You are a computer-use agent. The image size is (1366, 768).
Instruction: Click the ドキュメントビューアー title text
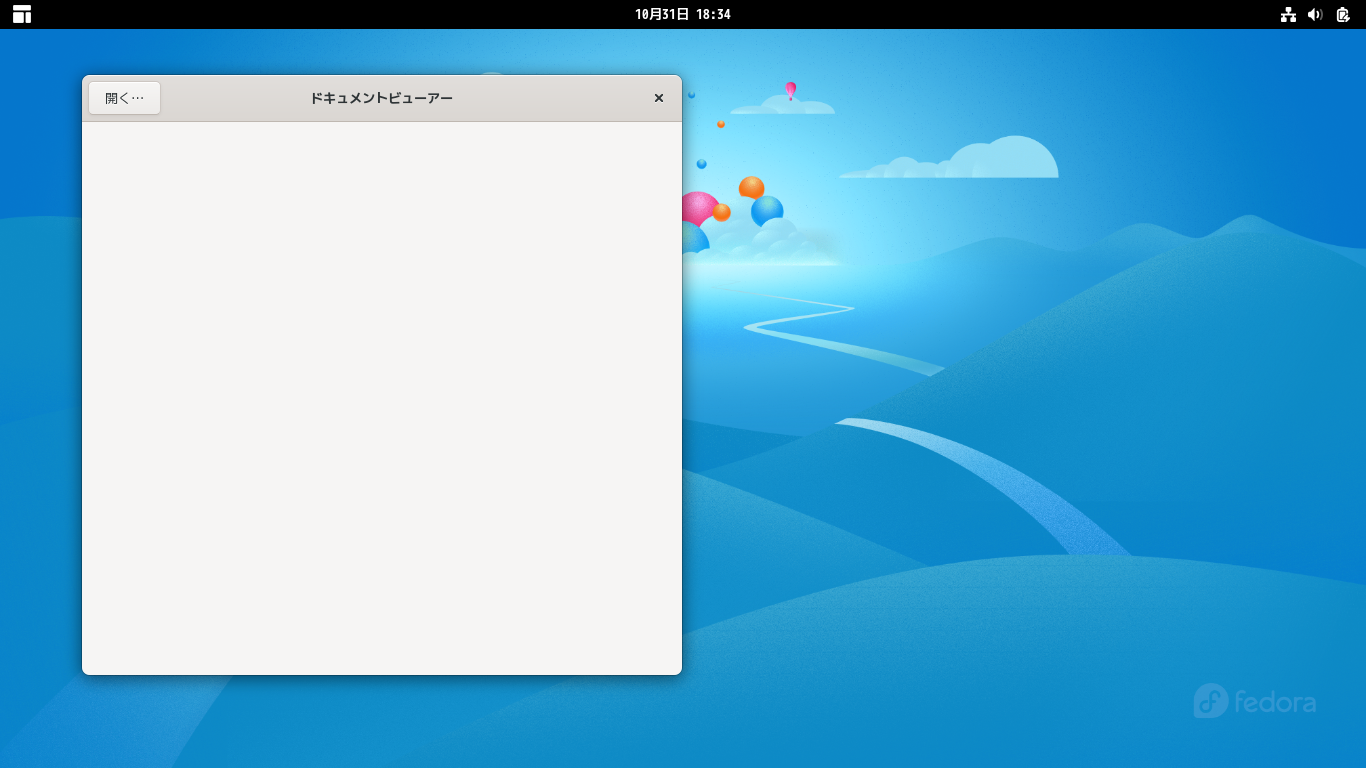[381, 98]
